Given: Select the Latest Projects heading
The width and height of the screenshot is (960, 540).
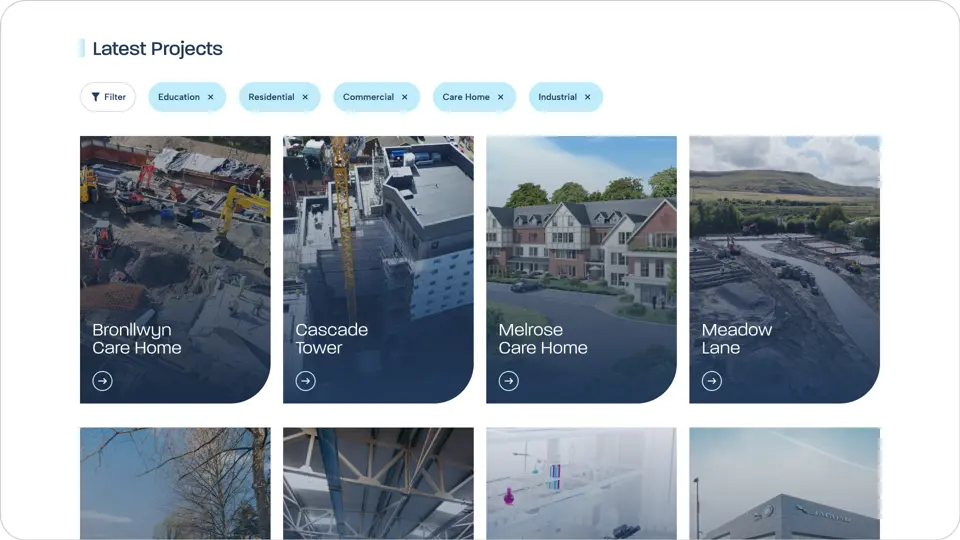Looking at the screenshot, I should (x=157, y=48).
